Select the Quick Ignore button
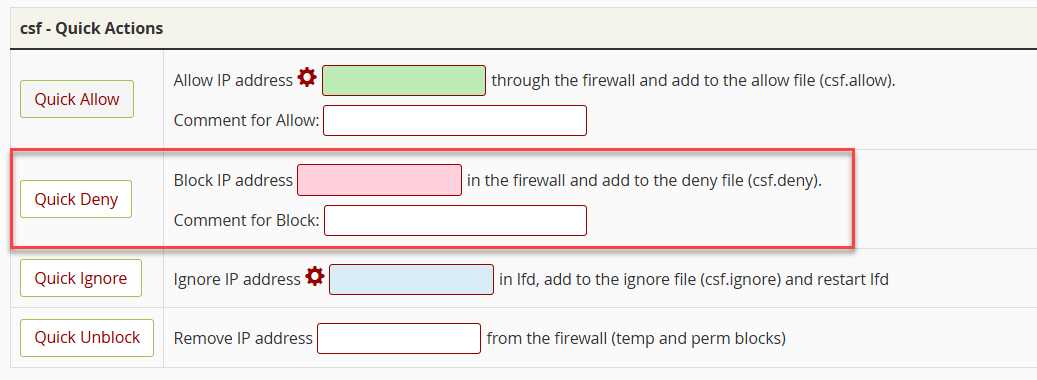Image resolution: width=1037 pixels, height=380 pixels. 81,278
